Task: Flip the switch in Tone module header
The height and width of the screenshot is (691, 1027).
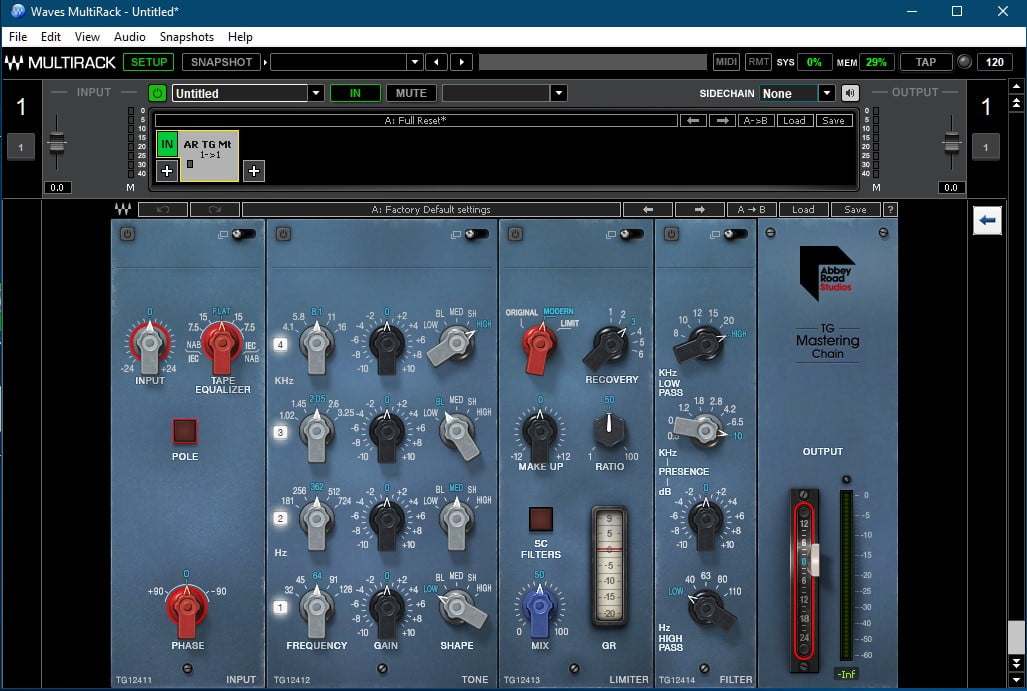Action: [x=477, y=234]
